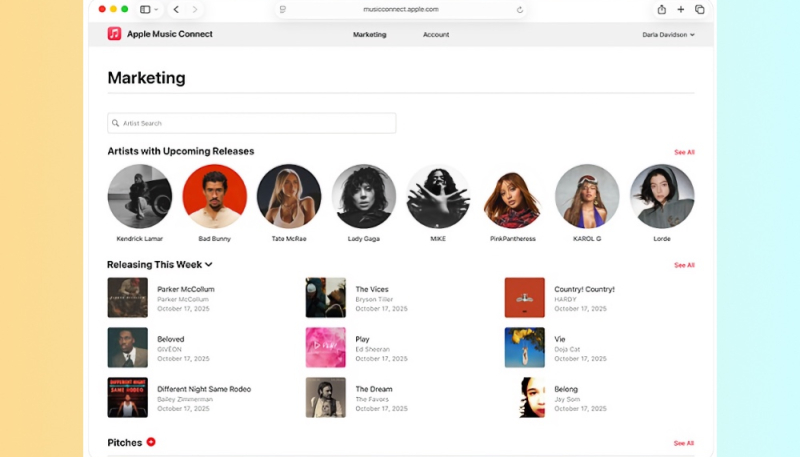Click the musicconnect.apple.com address field

[401, 9]
